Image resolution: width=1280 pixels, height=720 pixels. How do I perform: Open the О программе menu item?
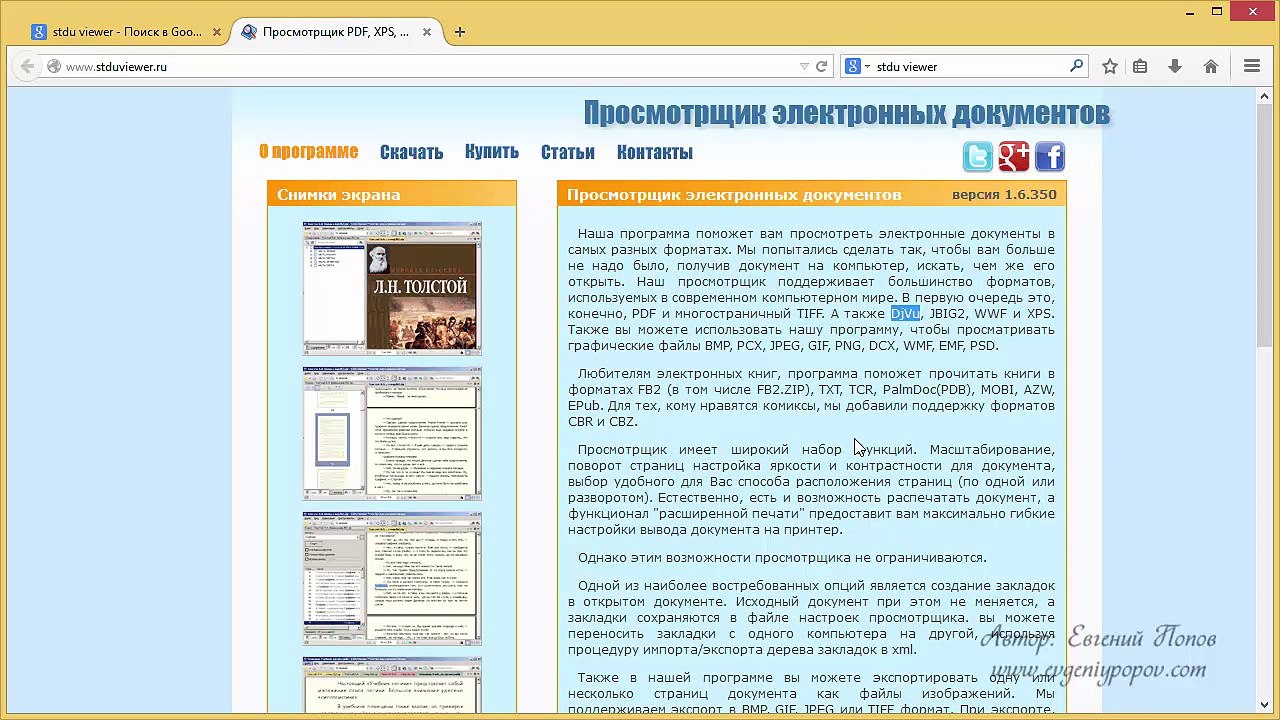pyautogui.click(x=308, y=152)
